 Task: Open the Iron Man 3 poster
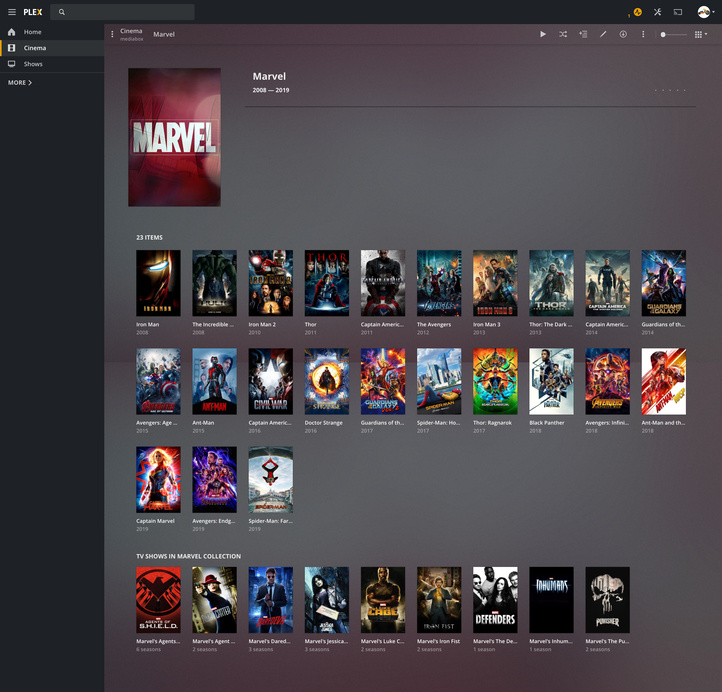[495, 283]
